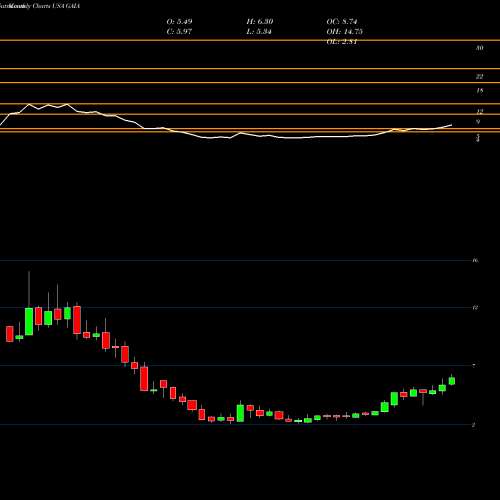The width and height of the screenshot is (500, 500).
Task: Click the 'C: 5.97' close value
Action: click(179, 32)
